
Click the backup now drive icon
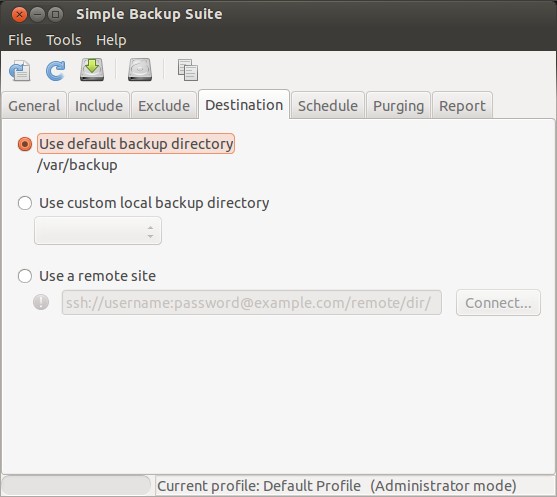tap(92, 70)
